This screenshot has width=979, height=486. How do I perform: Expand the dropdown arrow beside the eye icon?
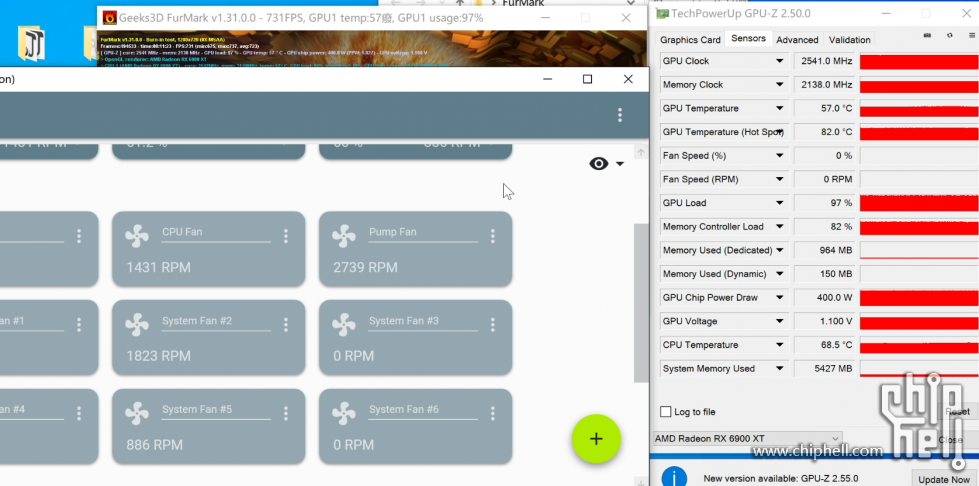[620, 164]
